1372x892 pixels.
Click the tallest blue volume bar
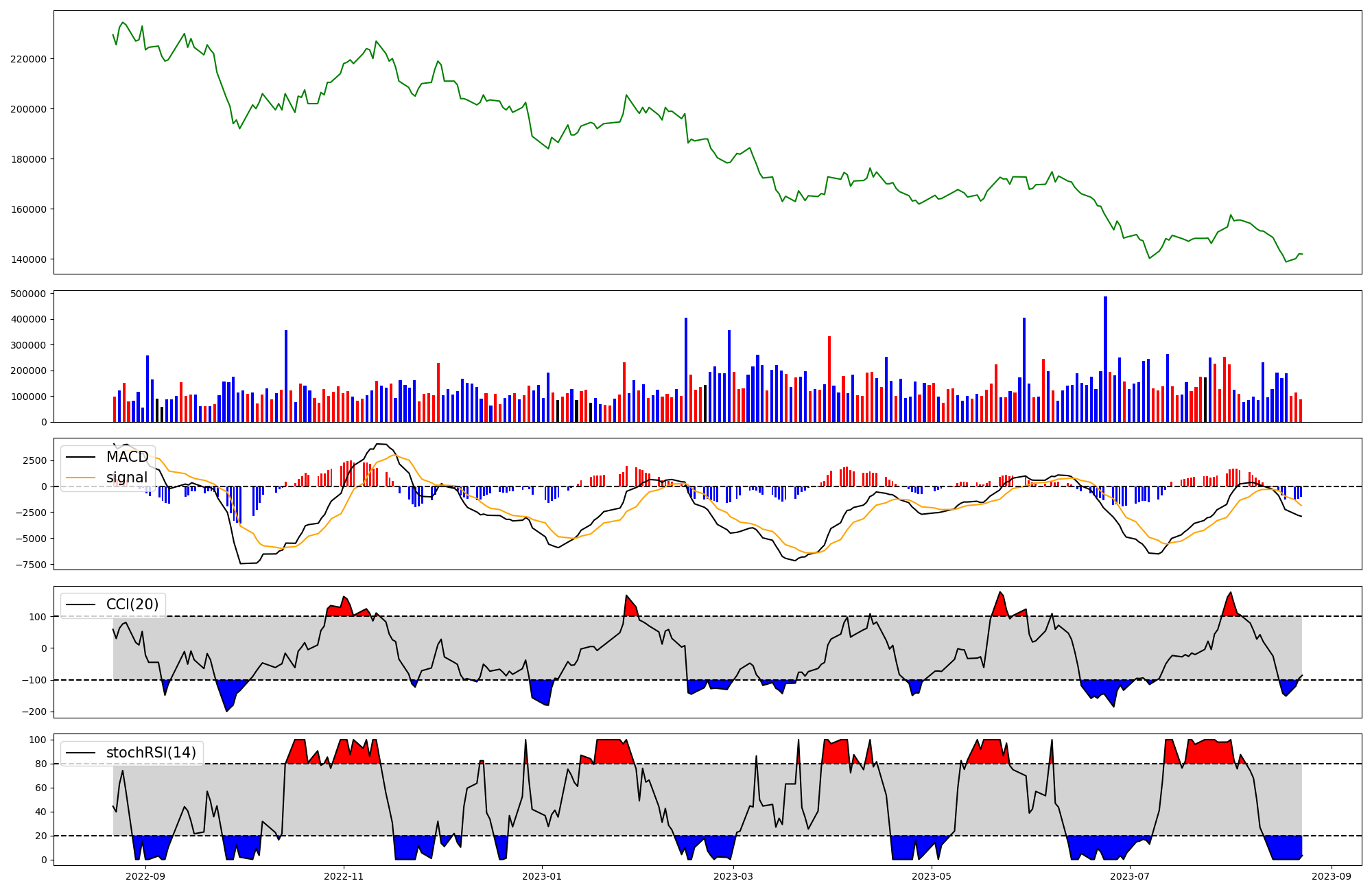(1105, 360)
